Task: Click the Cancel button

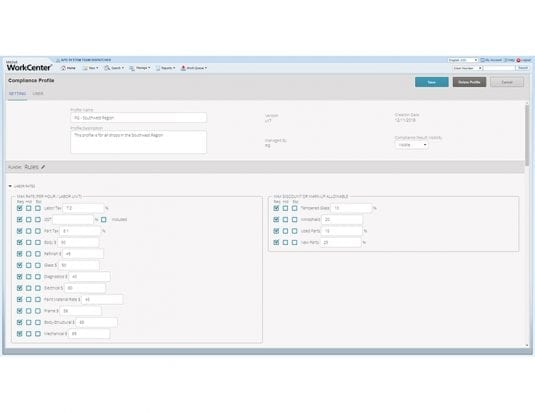Action: tap(507, 82)
